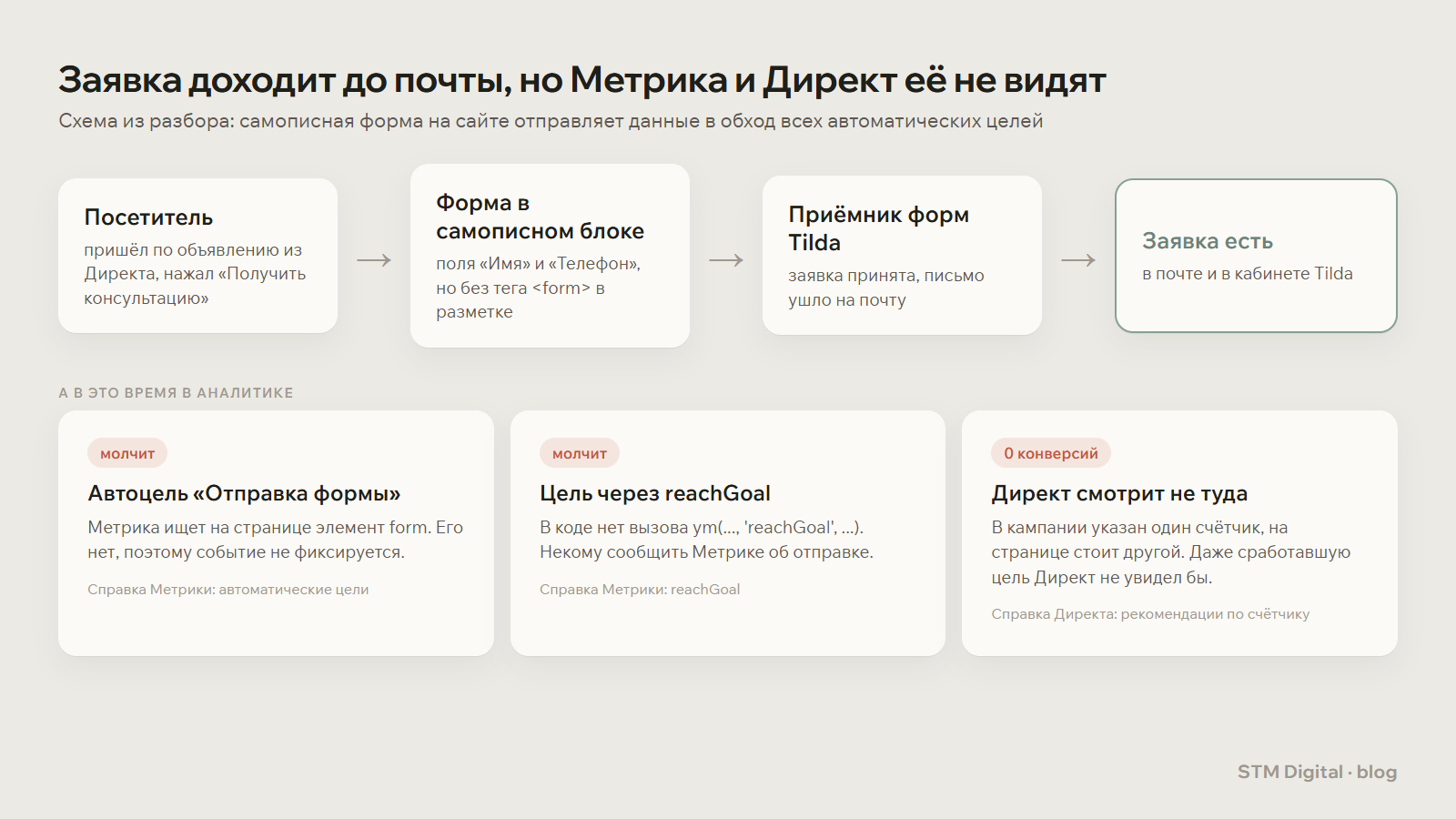Click the heading 'Заявка доходит до почты, но Метрика и Директ её не видят'
The height and width of the screenshot is (819, 1456).
(x=581, y=81)
